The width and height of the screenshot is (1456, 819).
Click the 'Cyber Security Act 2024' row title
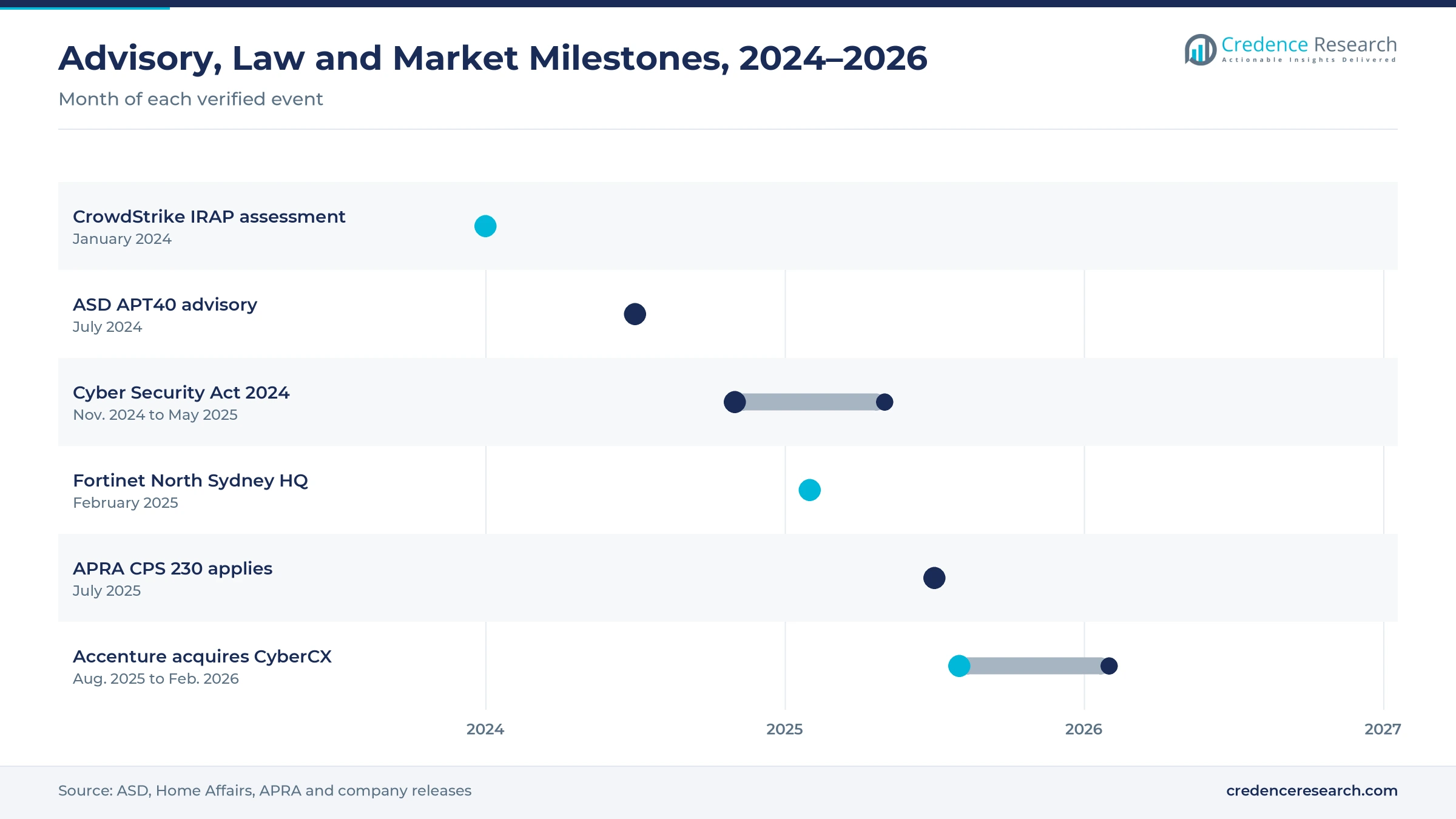(181, 393)
